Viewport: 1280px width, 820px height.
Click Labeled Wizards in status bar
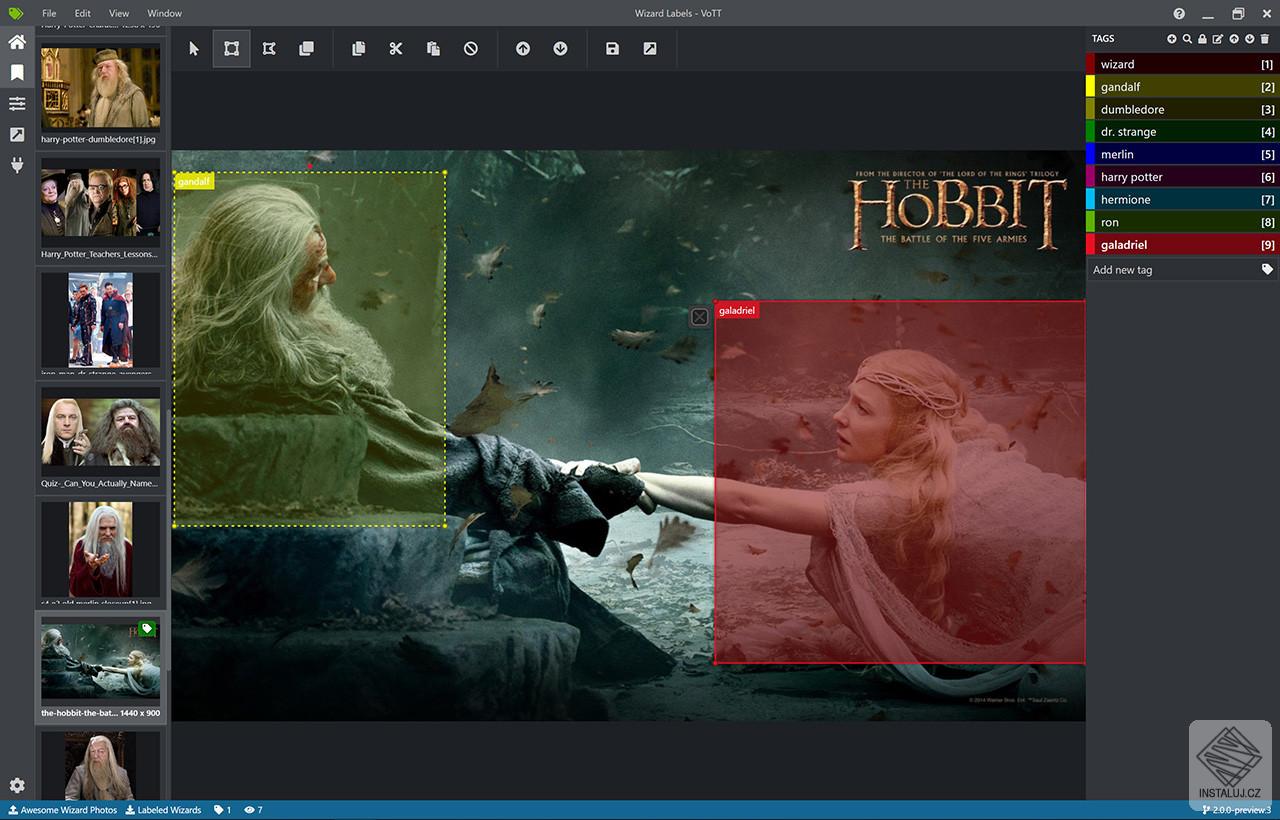pos(163,810)
